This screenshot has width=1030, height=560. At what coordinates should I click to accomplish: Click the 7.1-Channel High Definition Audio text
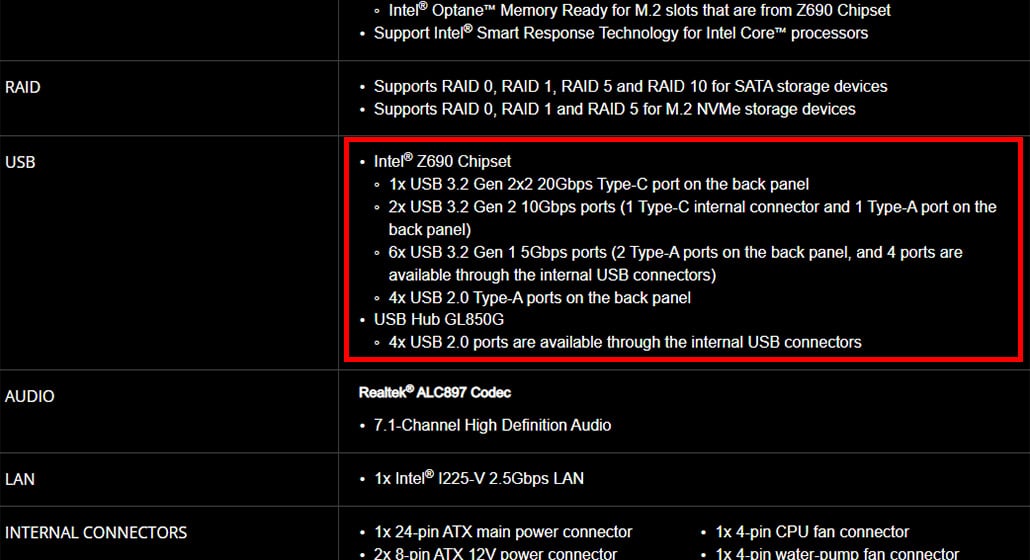(492, 425)
